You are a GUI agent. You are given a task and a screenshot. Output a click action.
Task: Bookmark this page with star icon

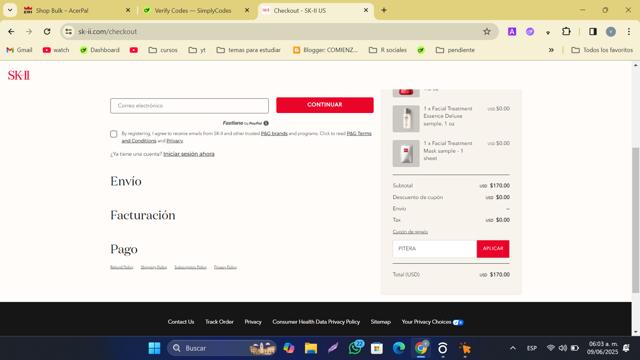pyautogui.click(x=487, y=31)
